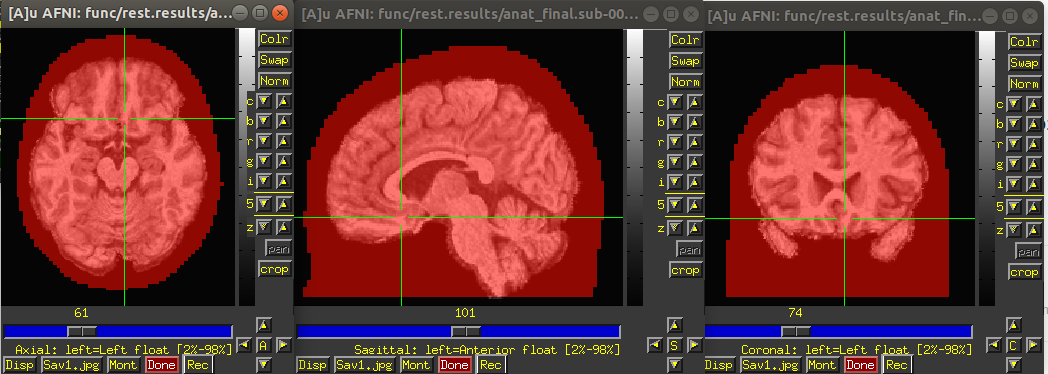Click rotate 'r' down arrow in coronal window

1015,144
